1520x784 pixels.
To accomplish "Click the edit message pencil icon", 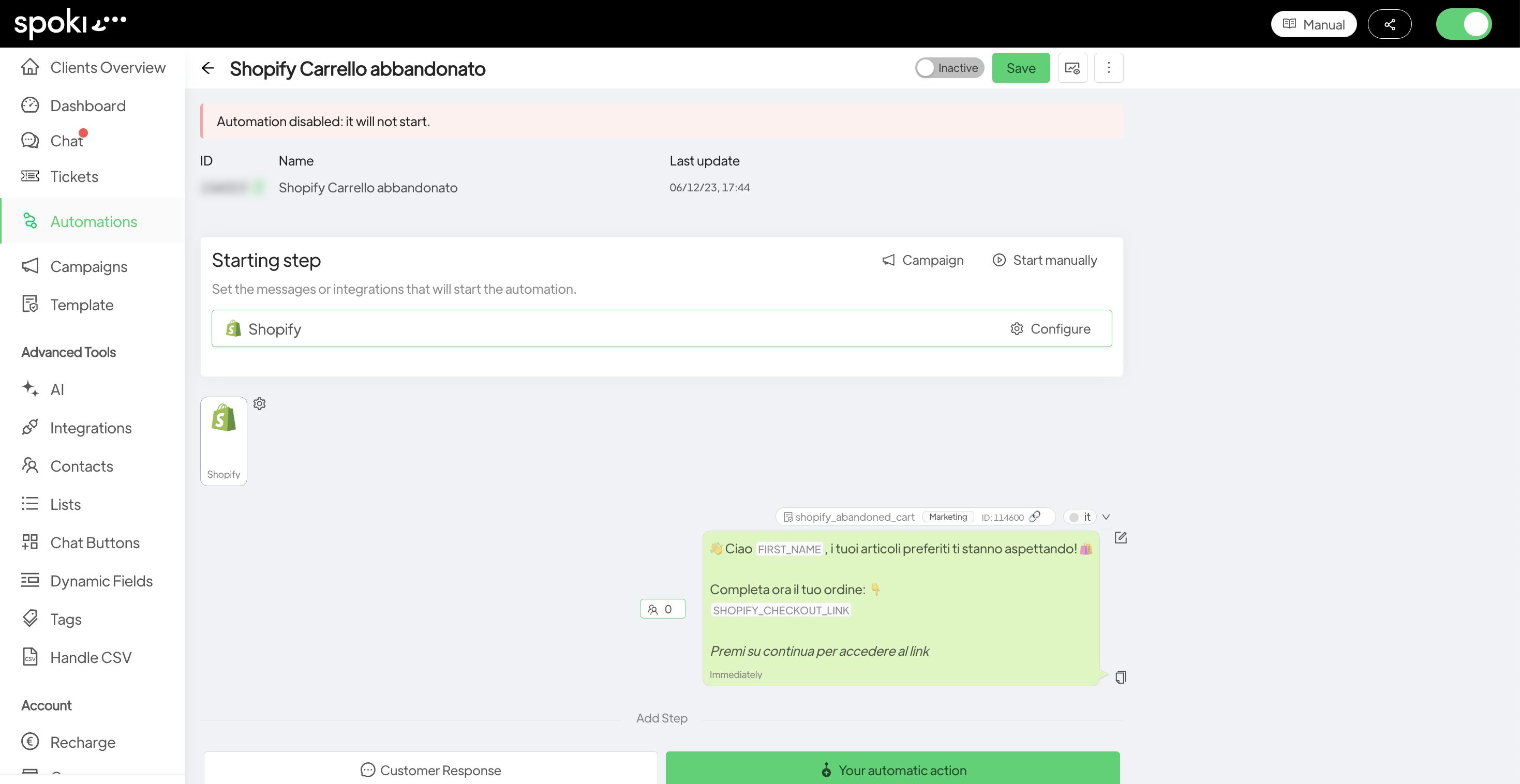I will tap(1121, 537).
